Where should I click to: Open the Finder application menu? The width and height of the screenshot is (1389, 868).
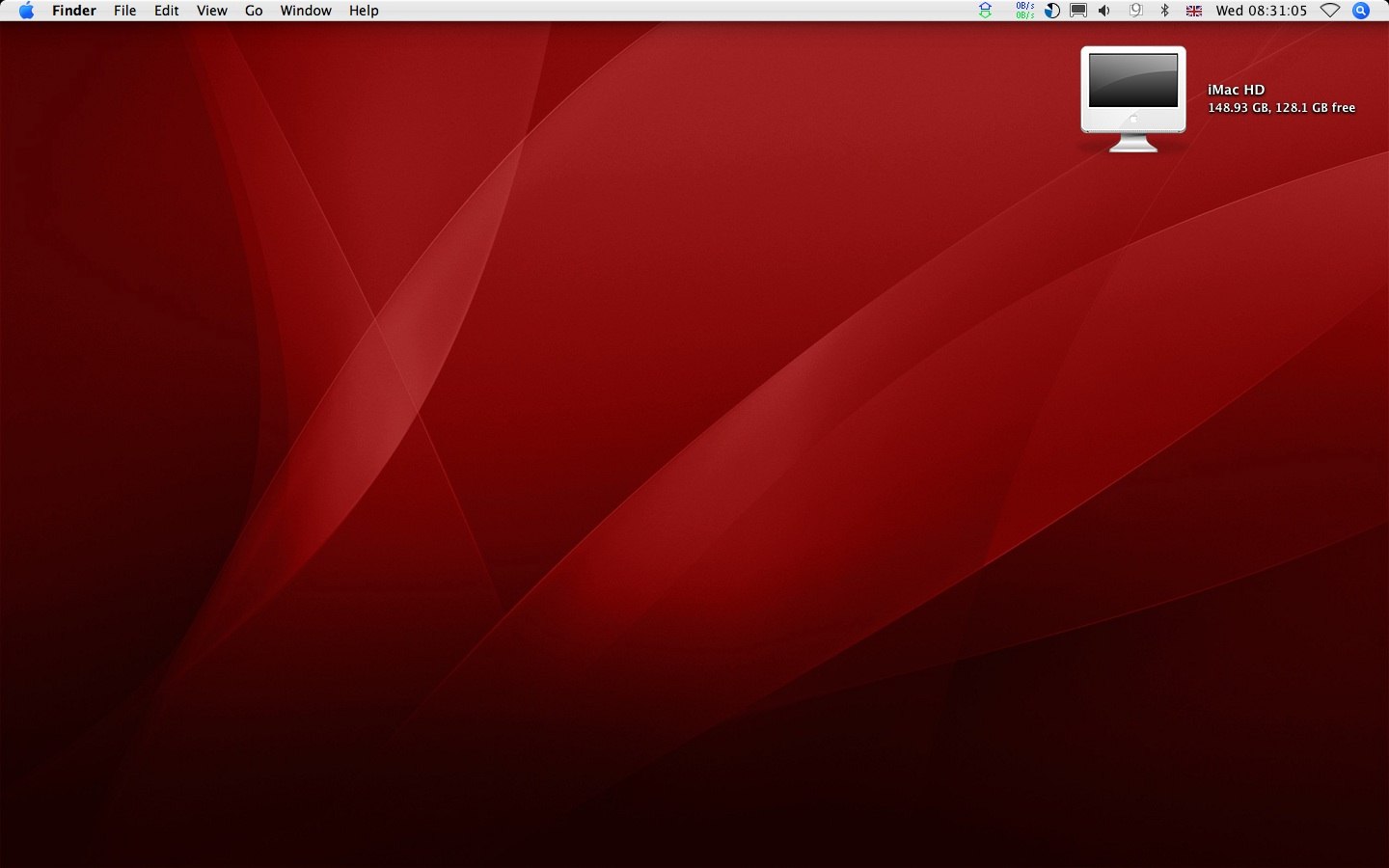74,11
